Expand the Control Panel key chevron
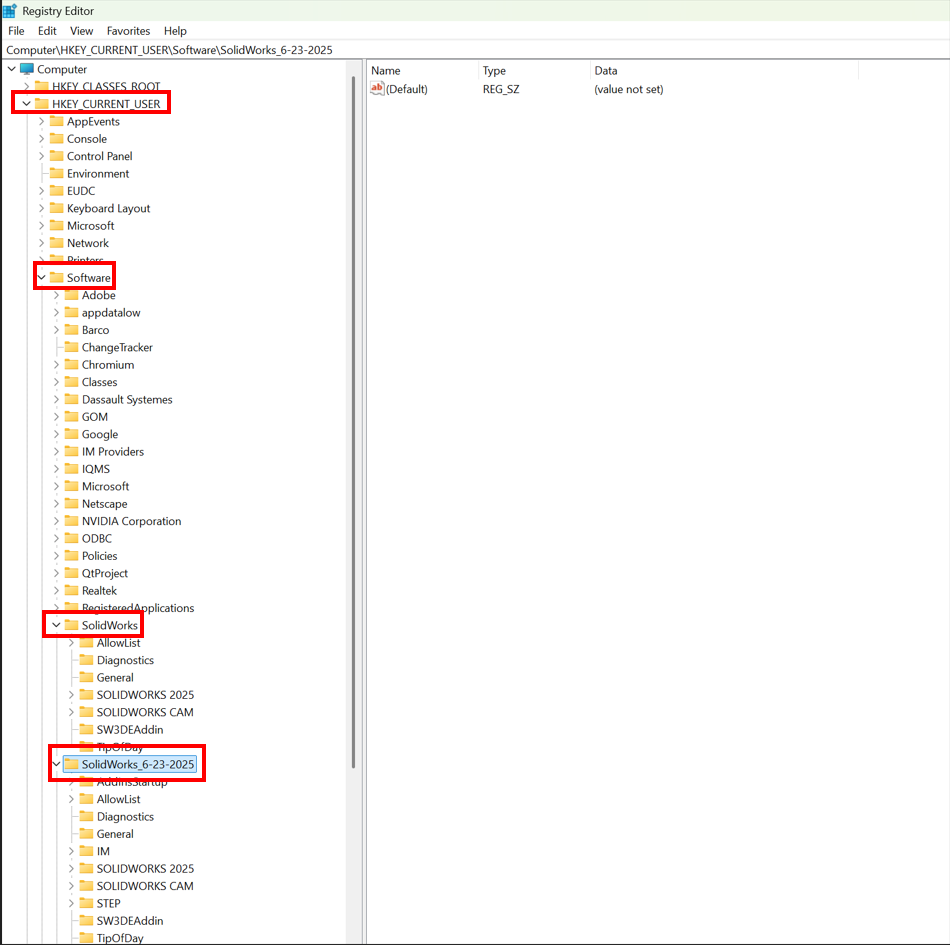This screenshot has width=950, height=945. click(41, 156)
